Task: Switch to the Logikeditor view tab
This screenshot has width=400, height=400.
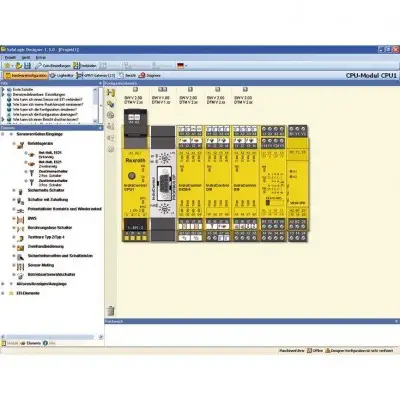Action: click(62, 76)
